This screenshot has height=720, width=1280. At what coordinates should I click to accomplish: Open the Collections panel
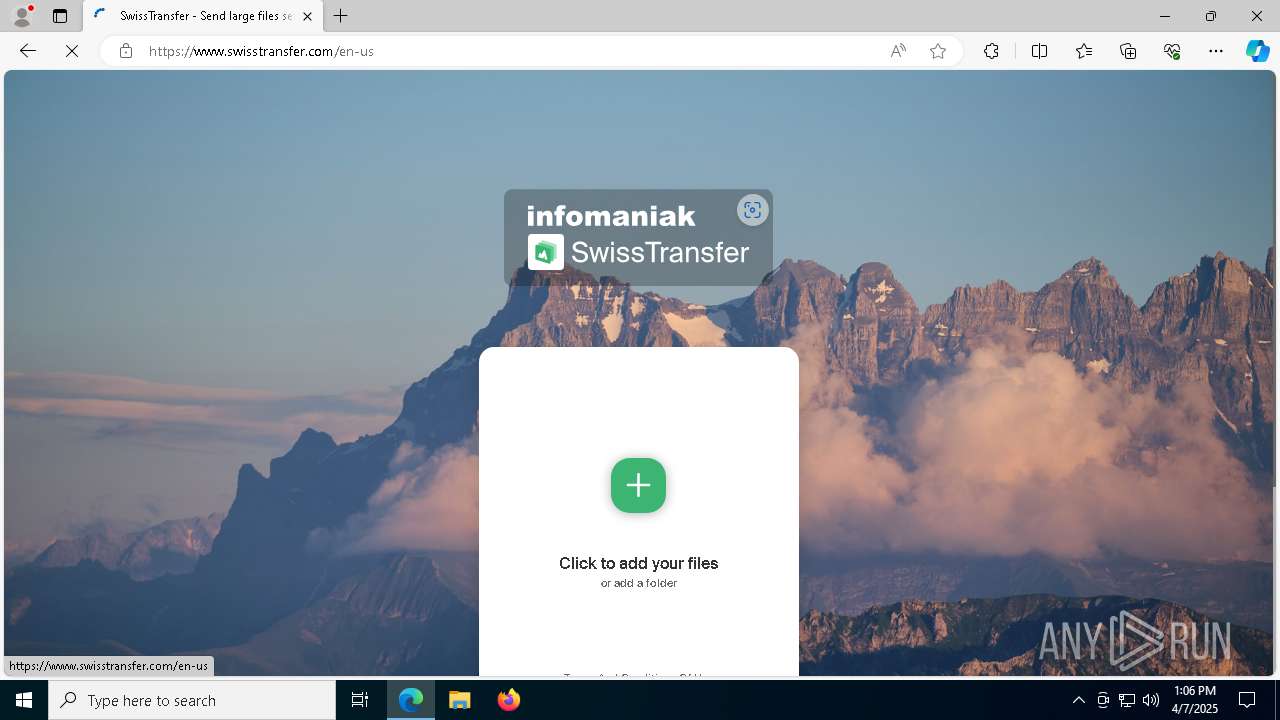[1128, 51]
